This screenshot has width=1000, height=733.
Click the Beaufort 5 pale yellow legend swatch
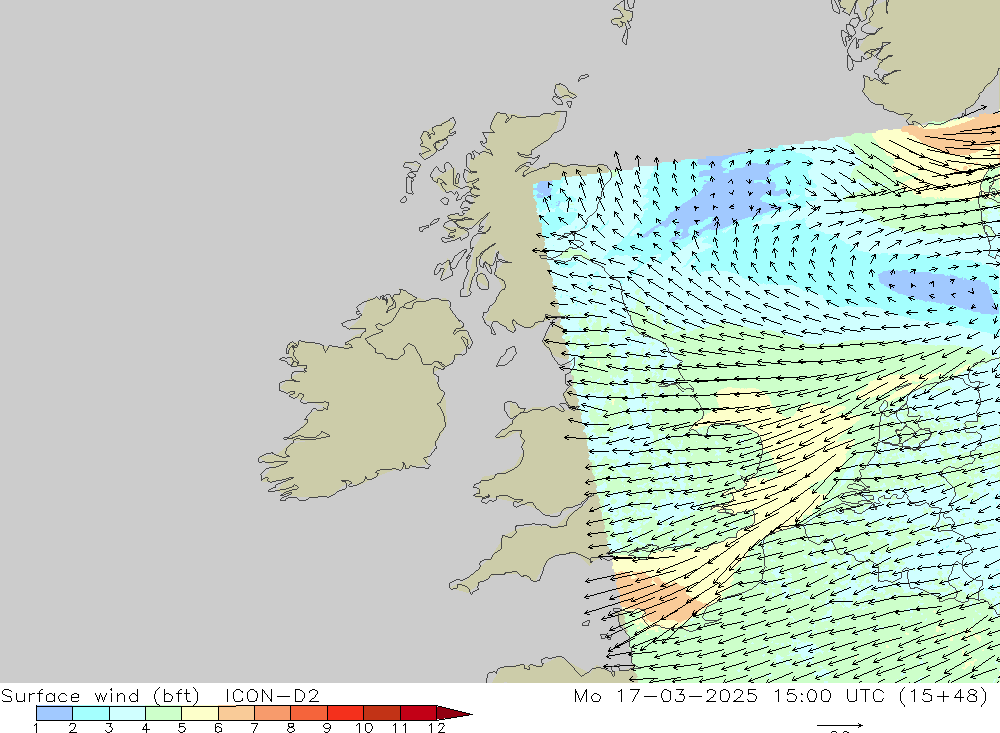click(x=200, y=713)
